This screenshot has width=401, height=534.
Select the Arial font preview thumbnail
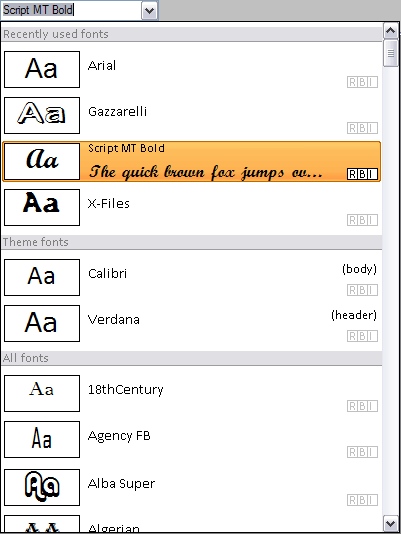[x=42, y=69]
